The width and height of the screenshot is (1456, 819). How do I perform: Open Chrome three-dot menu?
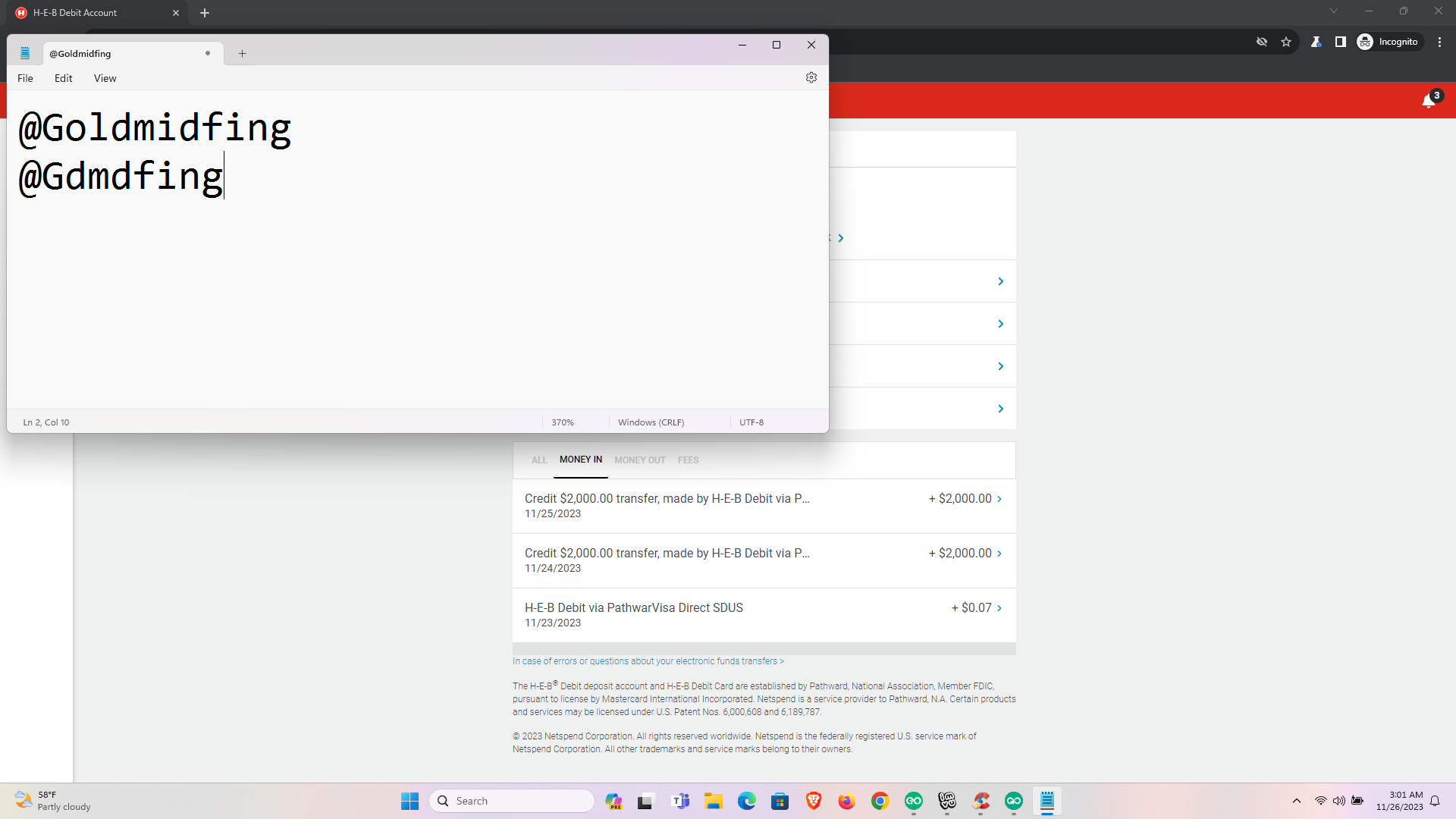[x=1439, y=42]
